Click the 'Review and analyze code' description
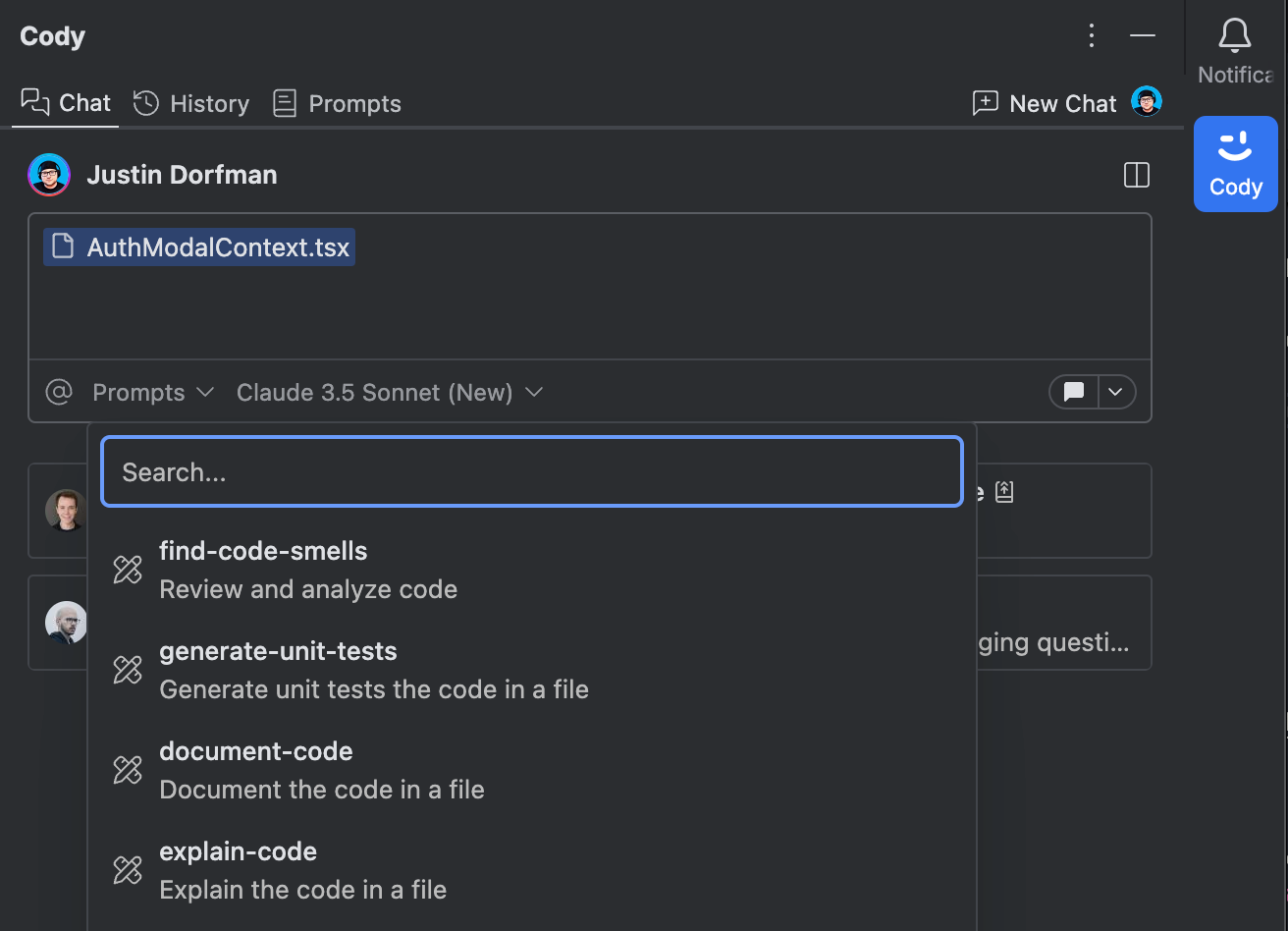 point(308,589)
